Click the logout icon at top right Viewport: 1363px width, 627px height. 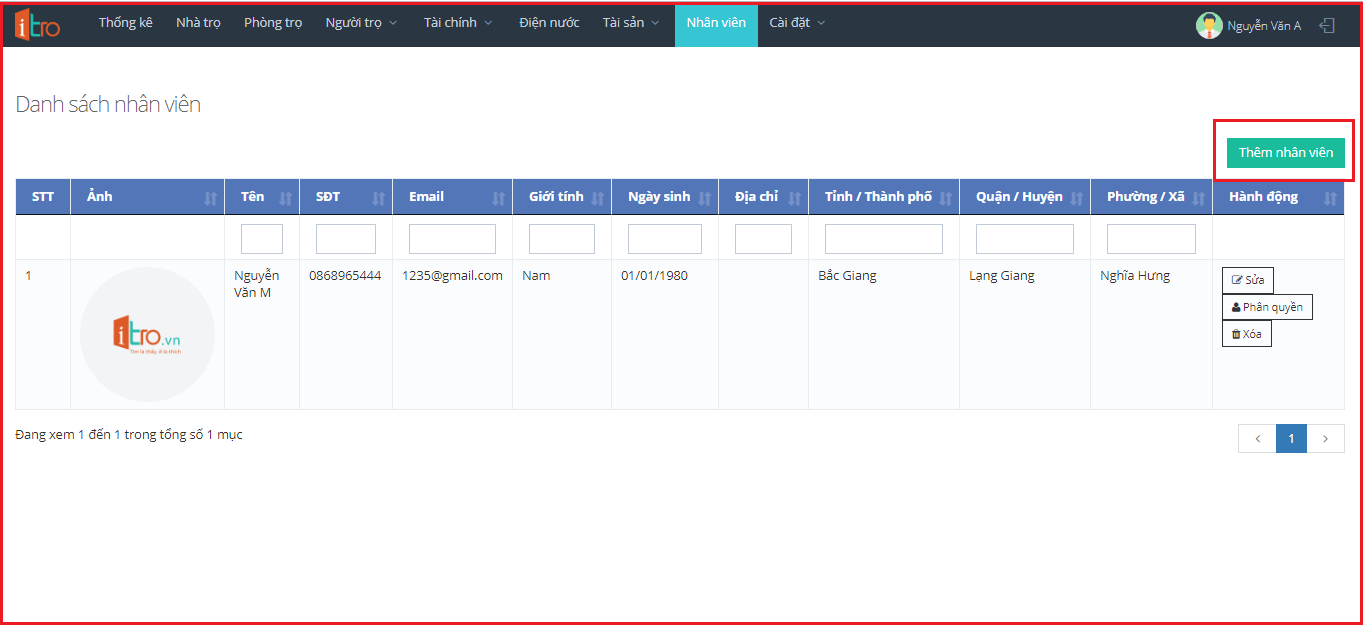coord(1327,26)
